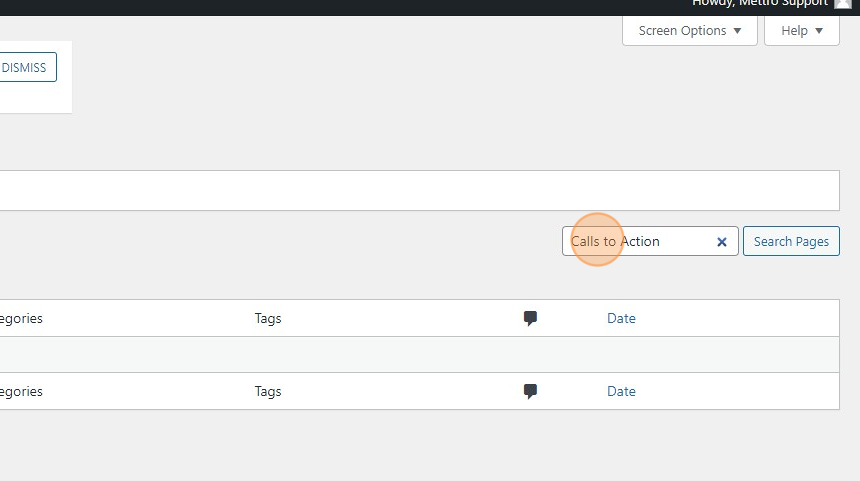Screen dimensions: 860x481
Task: Sort by Date in the table header
Action: pyautogui.click(x=621, y=319)
